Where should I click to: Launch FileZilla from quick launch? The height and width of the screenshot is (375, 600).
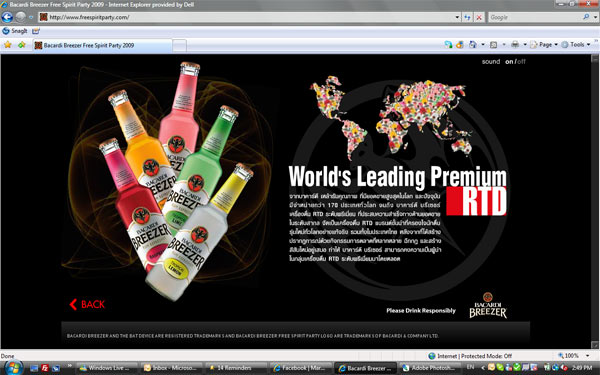pos(45,368)
